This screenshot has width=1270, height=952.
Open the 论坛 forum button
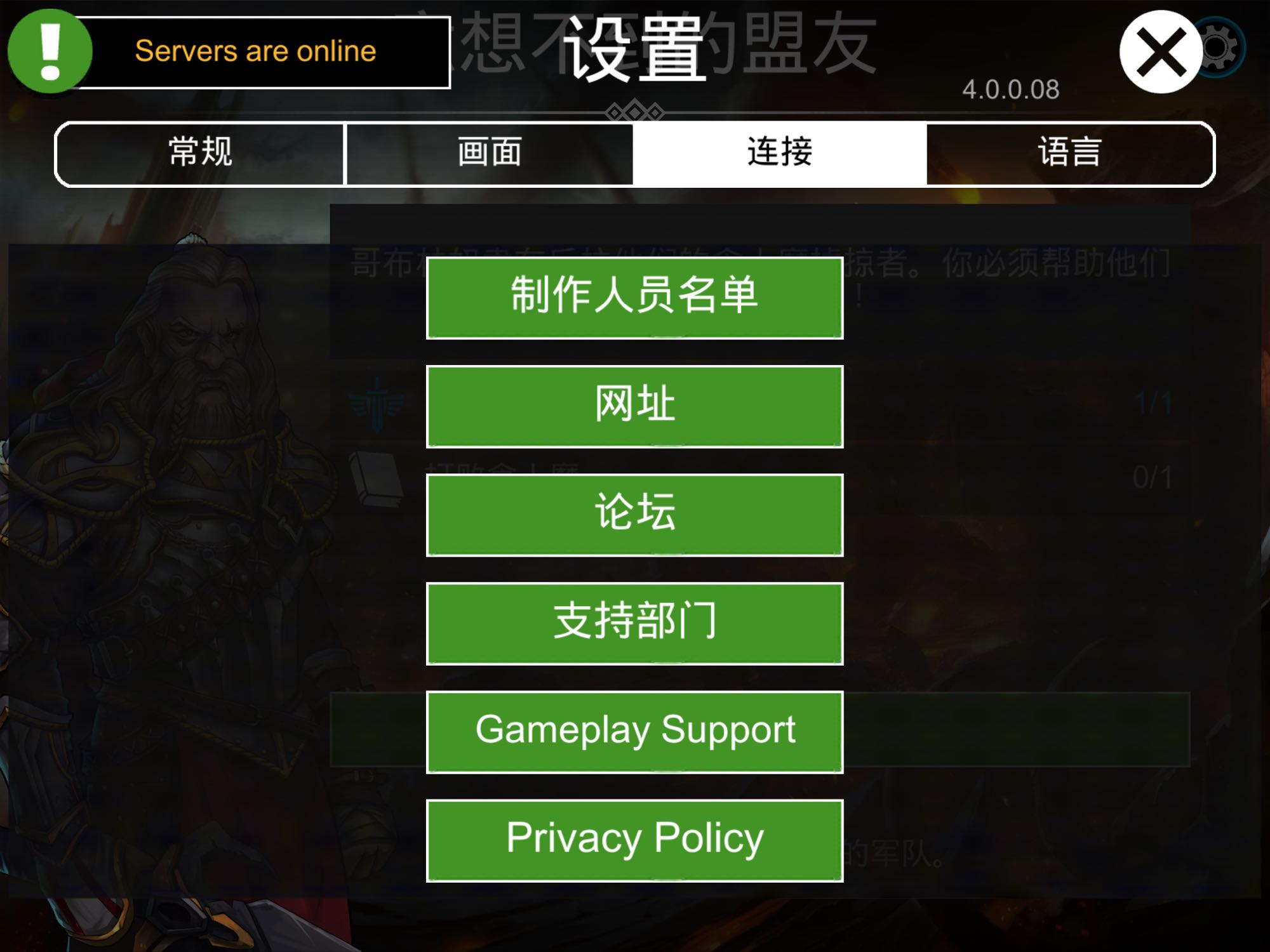click(635, 515)
